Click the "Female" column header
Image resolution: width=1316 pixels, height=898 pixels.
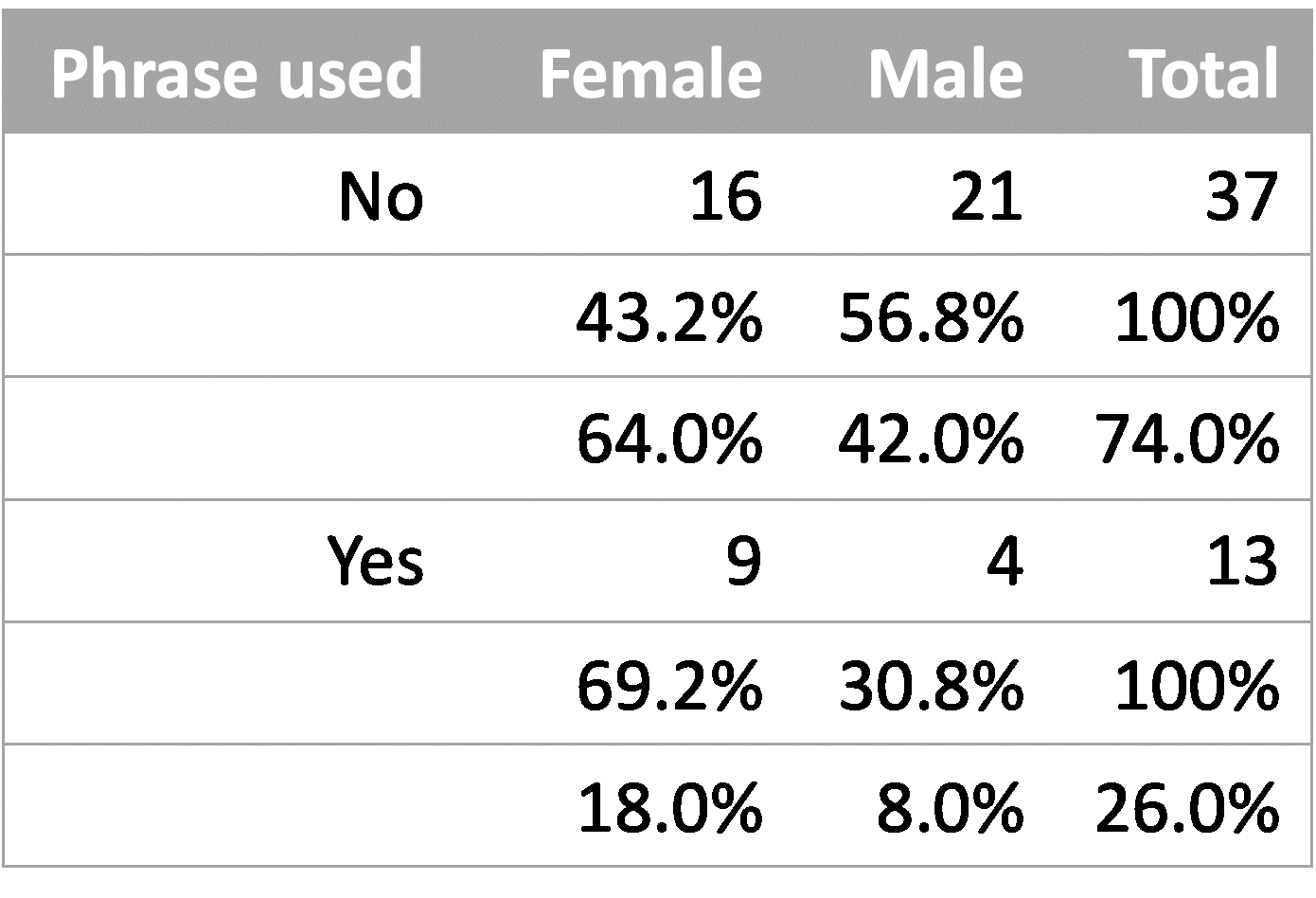650,74
